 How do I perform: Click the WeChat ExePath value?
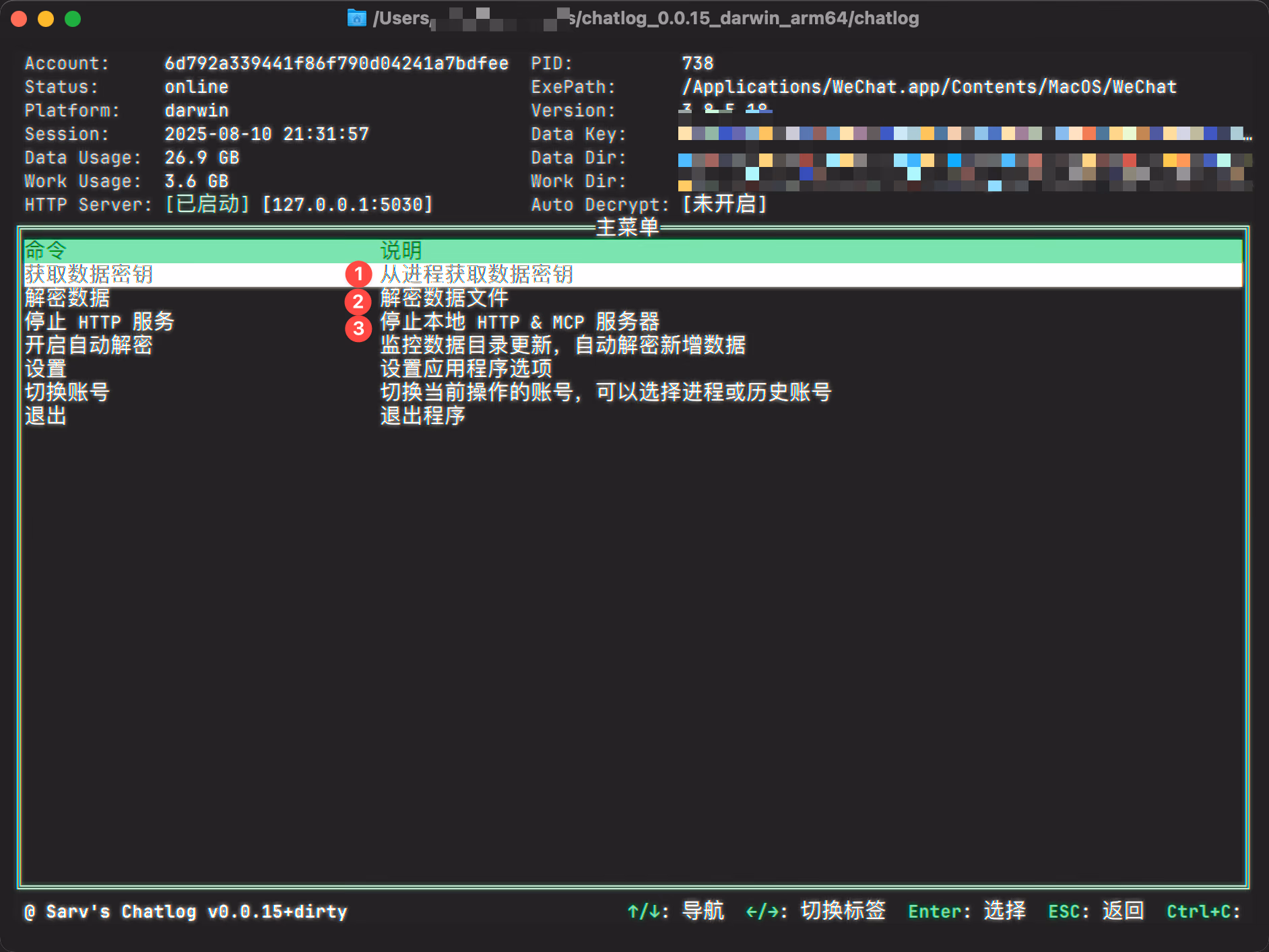coord(929,87)
